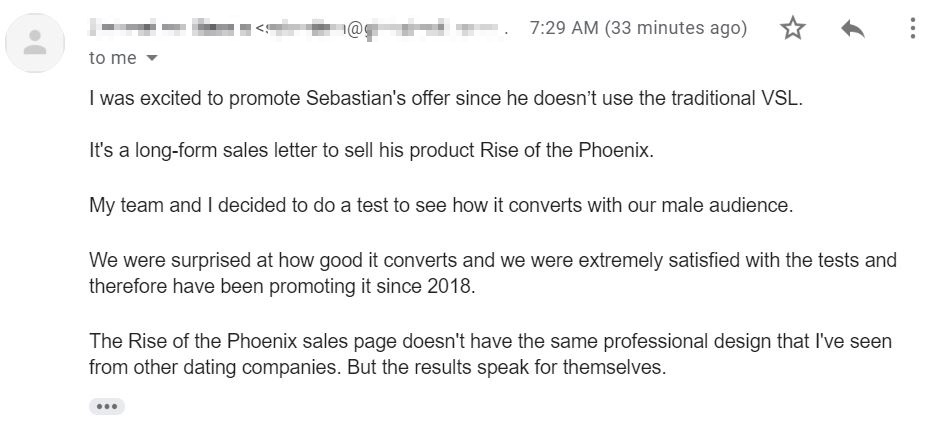Expand recipient details arrow beside "to me"
The image size is (933, 436).
(152, 58)
